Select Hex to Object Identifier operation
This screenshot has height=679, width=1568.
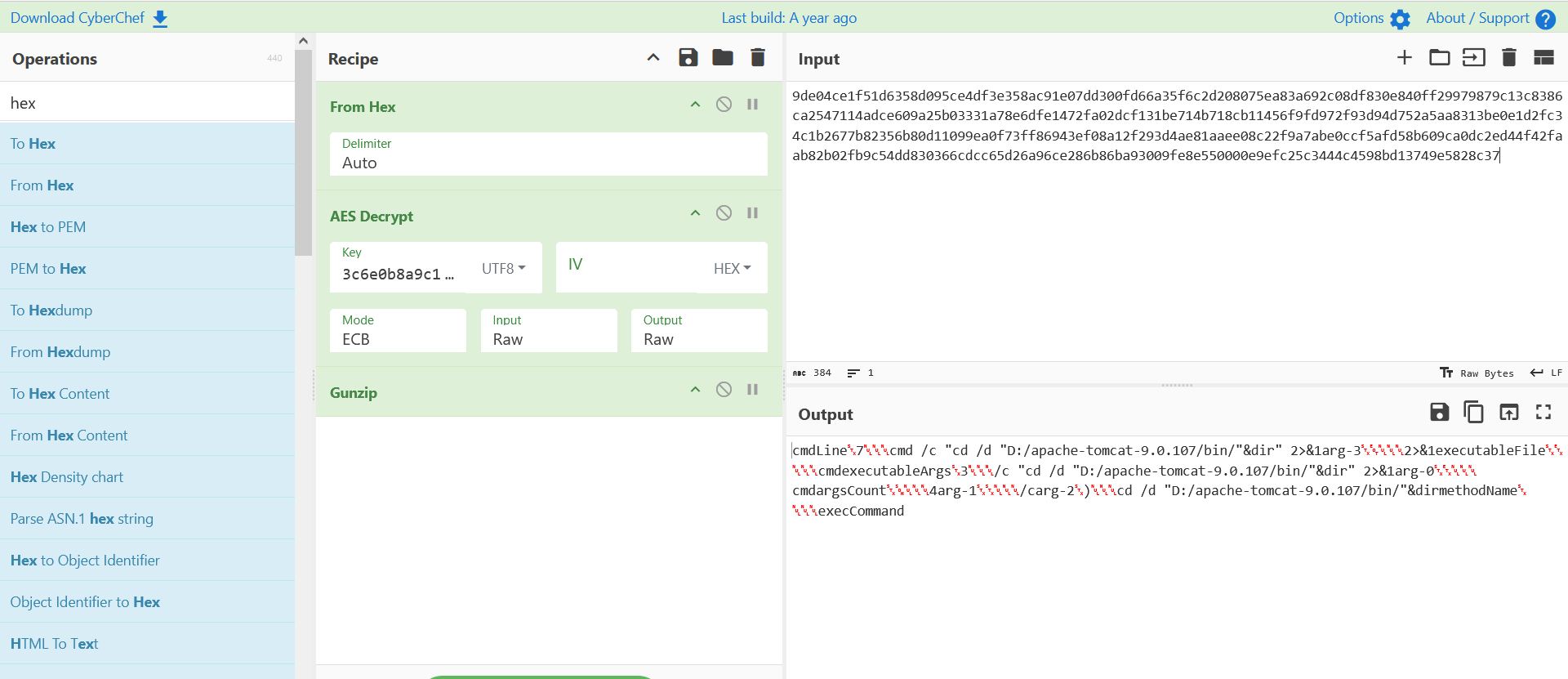click(147, 561)
